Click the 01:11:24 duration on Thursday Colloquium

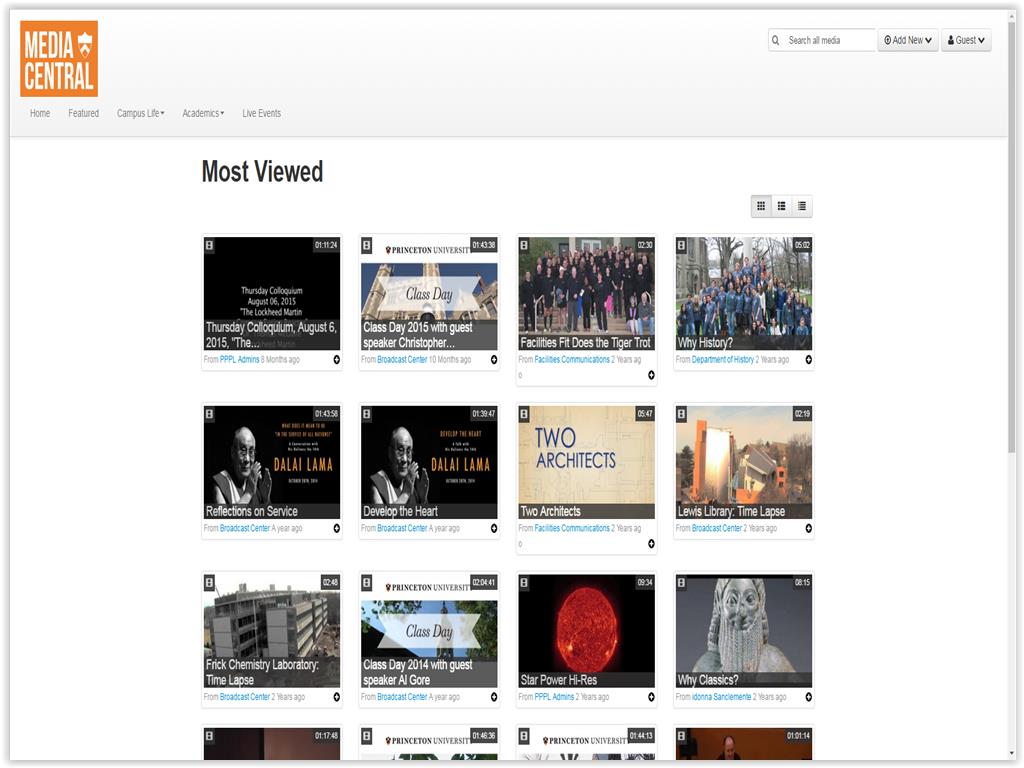click(326, 246)
